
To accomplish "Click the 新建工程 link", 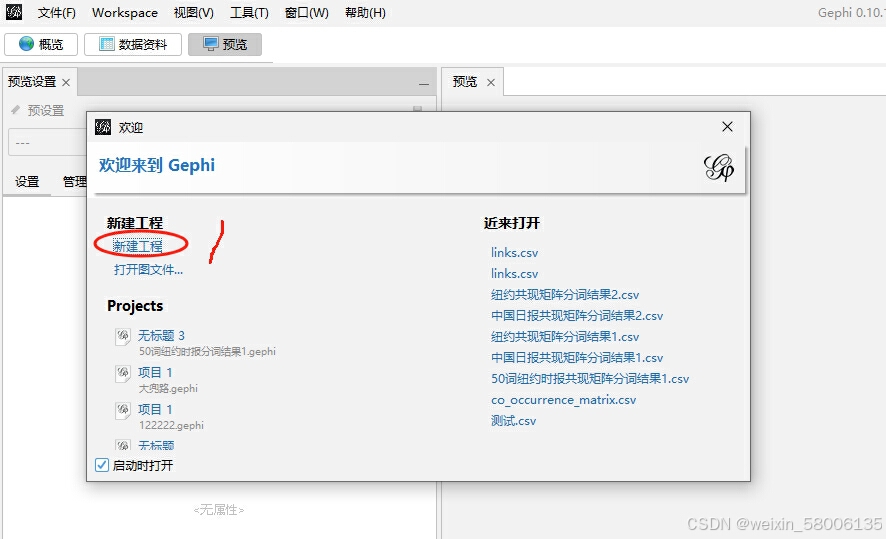I will coord(137,246).
